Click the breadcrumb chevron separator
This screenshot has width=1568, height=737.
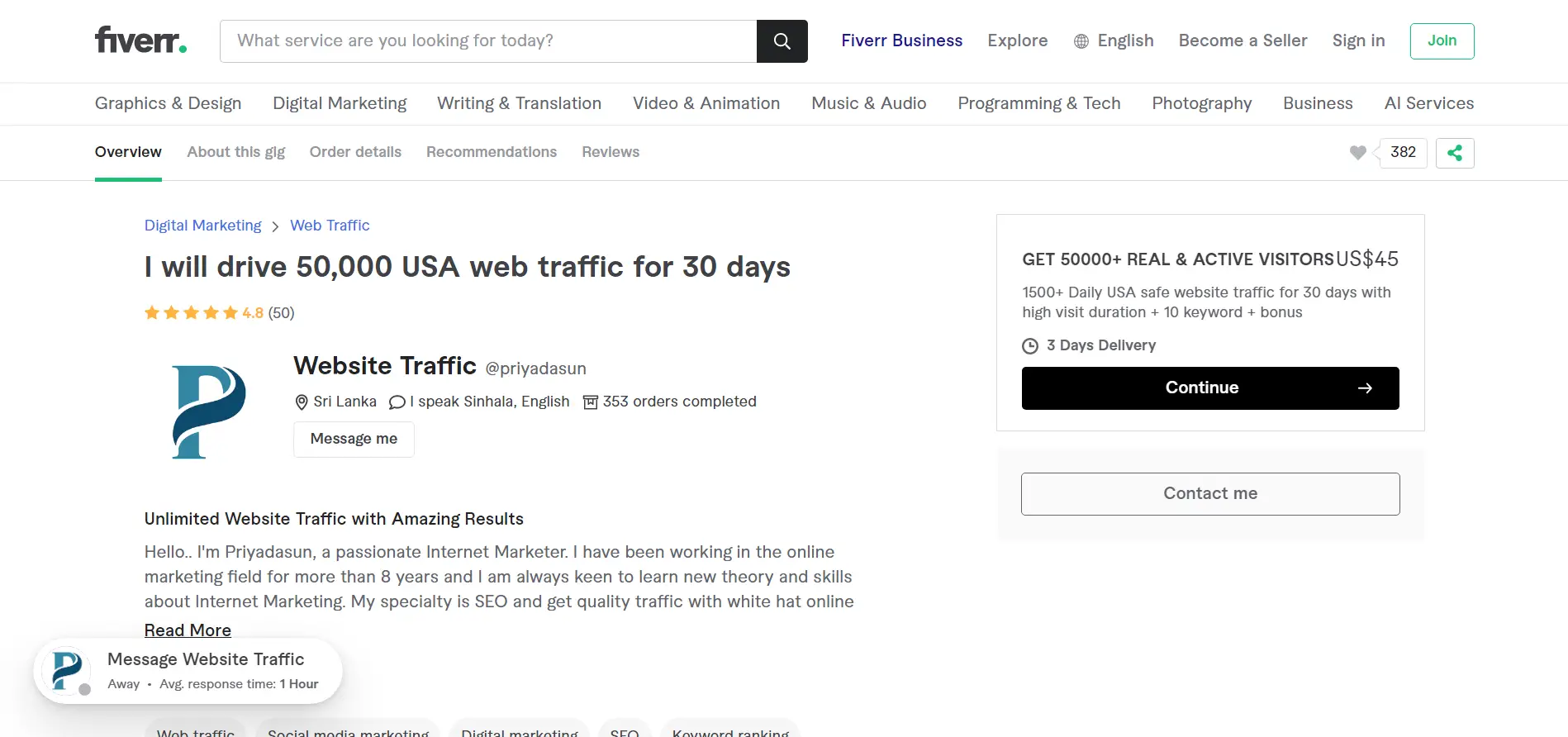point(275,226)
